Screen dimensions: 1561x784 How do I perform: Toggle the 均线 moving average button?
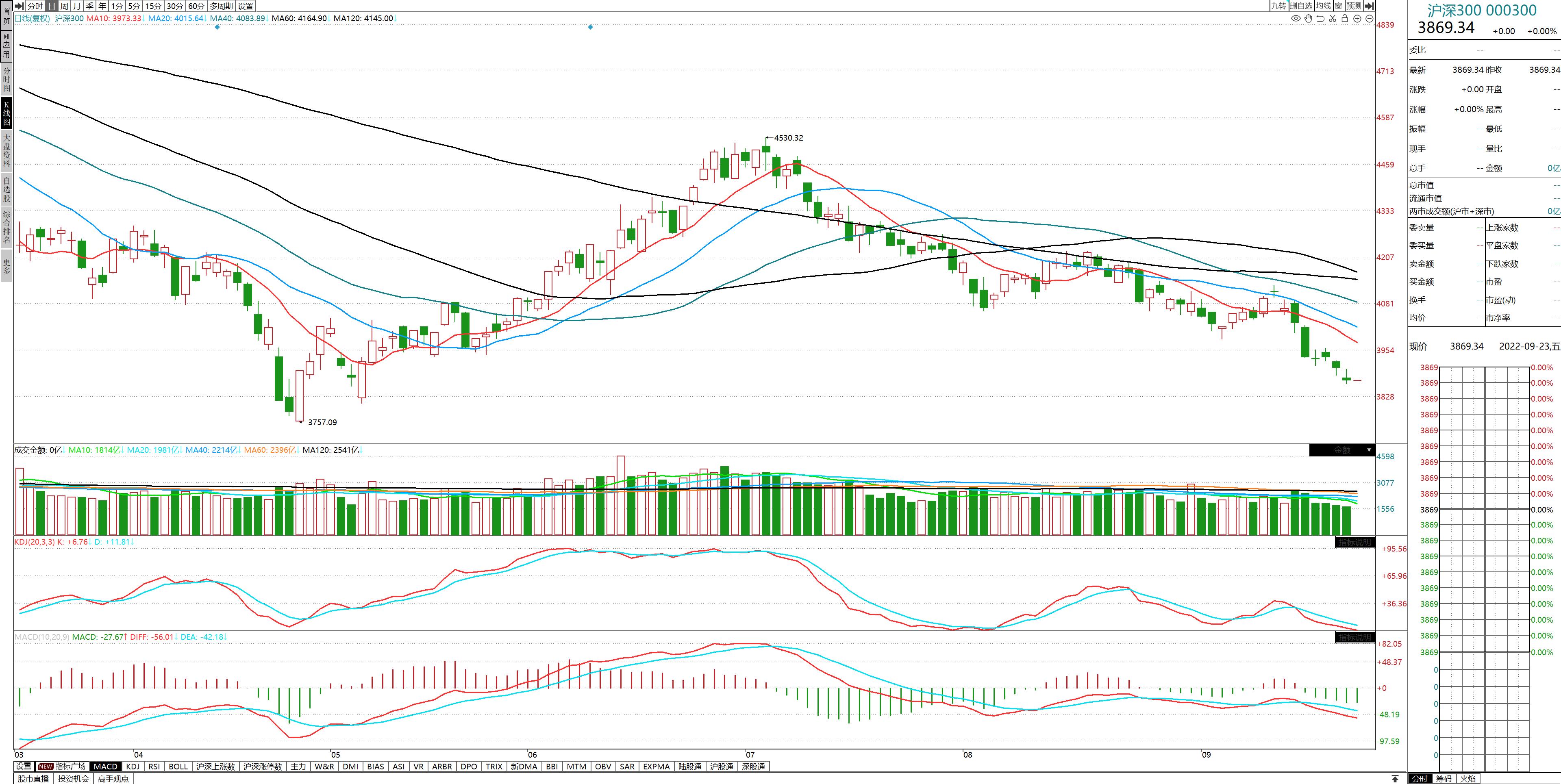click(x=1324, y=5)
